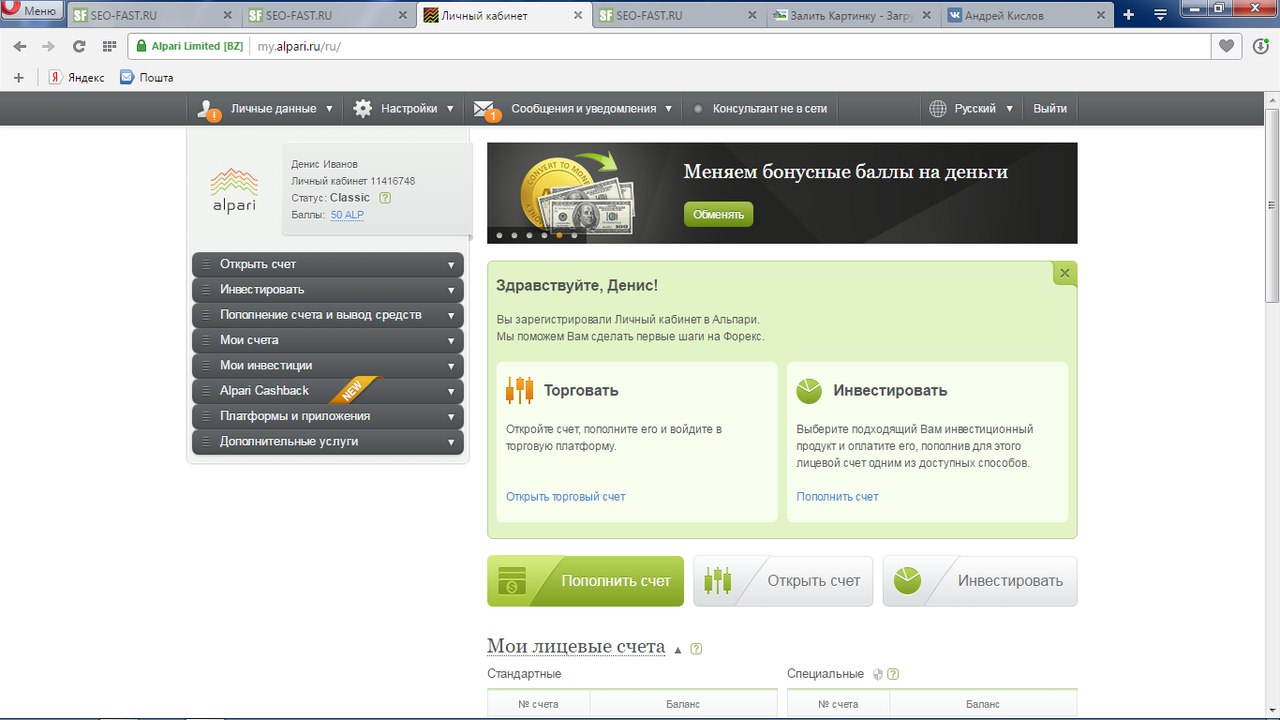Switch to the Андрей Кислов tab
This screenshot has width=1280, height=720.
coord(1028,15)
